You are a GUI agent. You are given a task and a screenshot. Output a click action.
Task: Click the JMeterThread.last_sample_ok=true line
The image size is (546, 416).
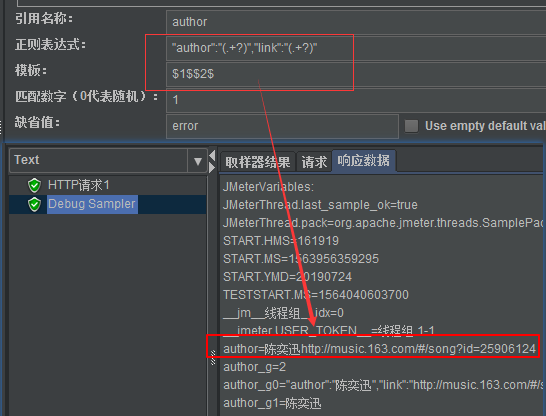pos(320,205)
